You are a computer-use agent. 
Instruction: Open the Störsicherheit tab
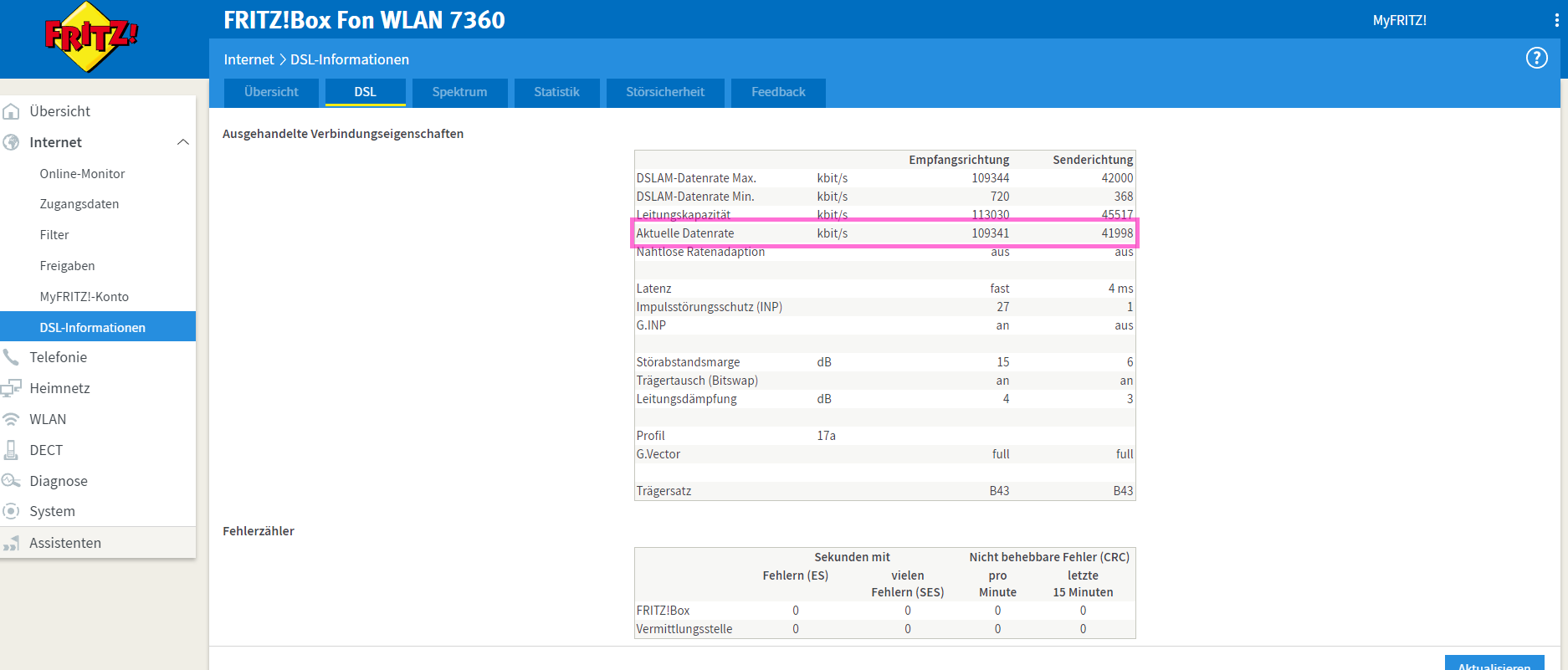pos(664,92)
